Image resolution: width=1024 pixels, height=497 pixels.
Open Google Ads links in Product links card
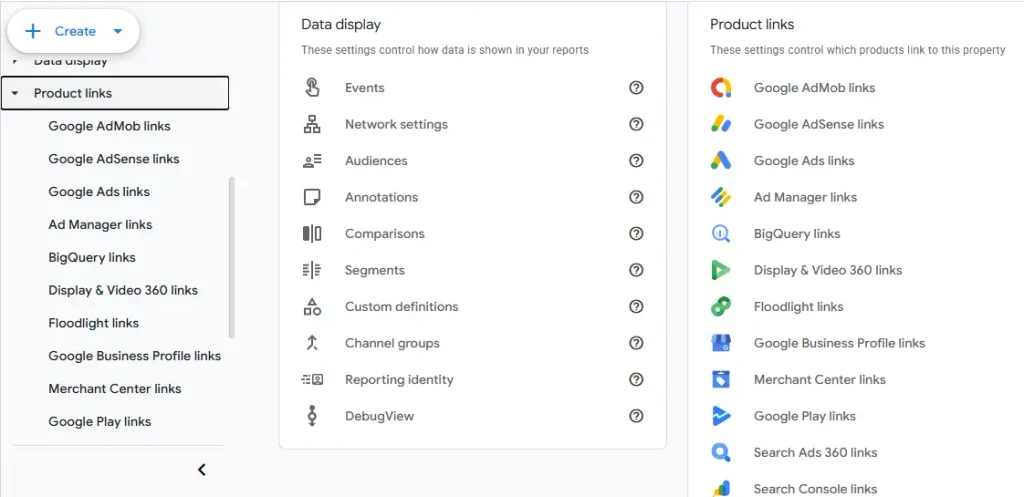coord(804,161)
